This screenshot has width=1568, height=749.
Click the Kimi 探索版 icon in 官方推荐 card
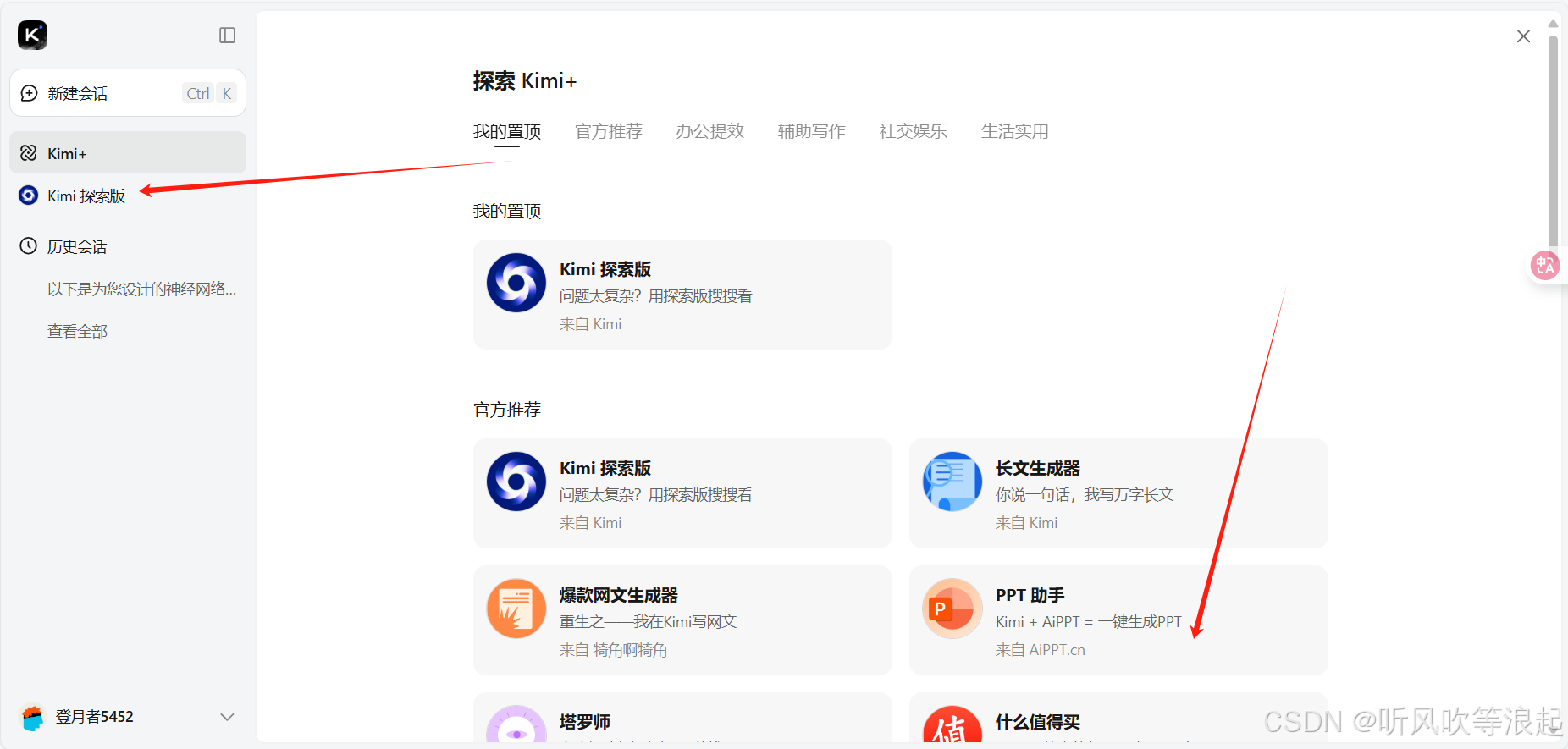pyautogui.click(x=516, y=482)
